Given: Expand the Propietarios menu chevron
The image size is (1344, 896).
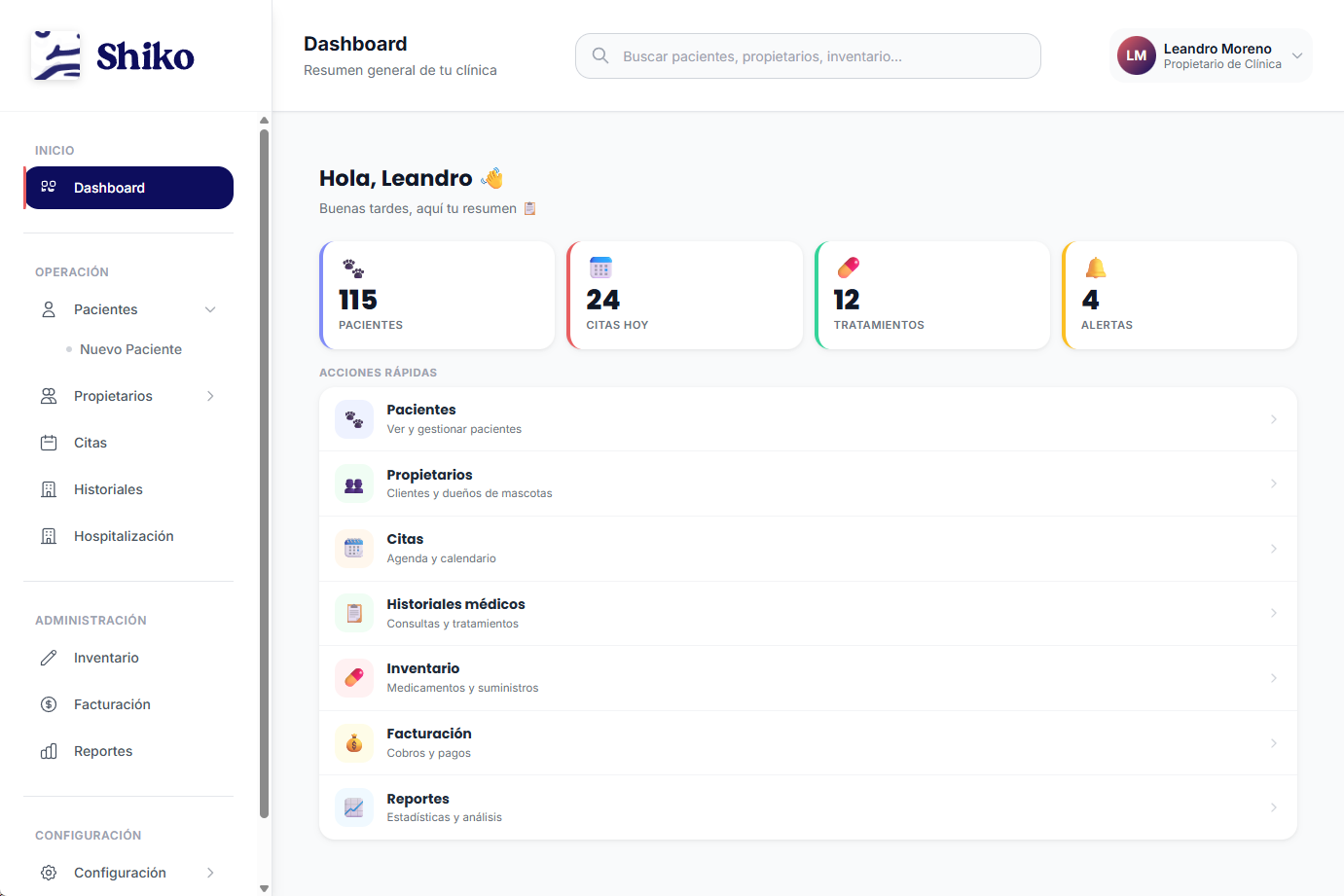Looking at the screenshot, I should point(212,395).
